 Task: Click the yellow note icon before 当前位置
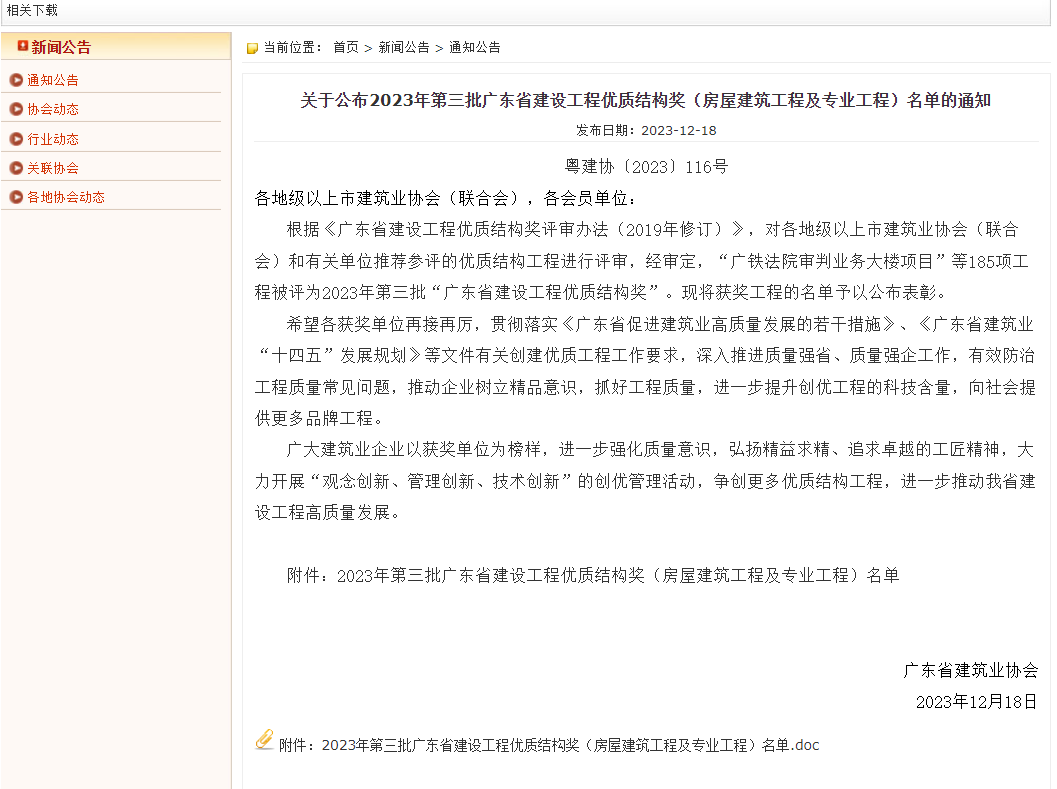click(253, 48)
